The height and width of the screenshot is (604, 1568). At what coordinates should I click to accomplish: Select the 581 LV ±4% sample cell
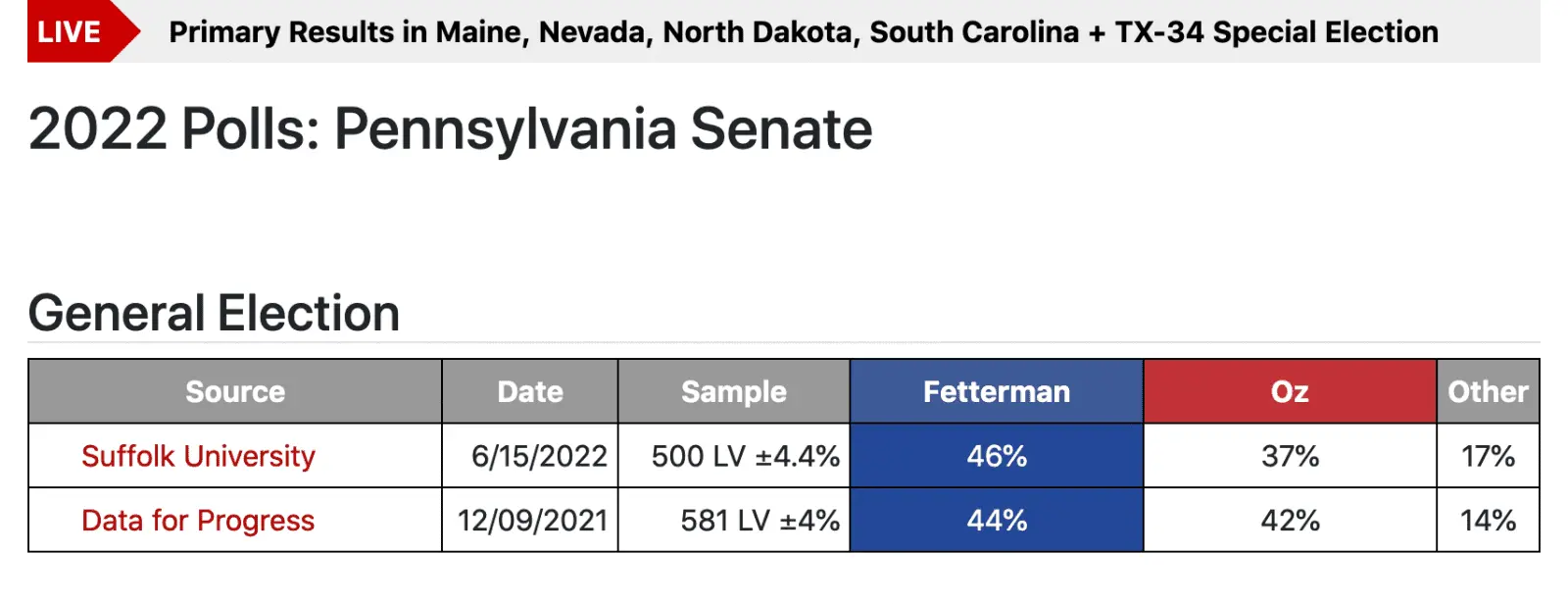tap(759, 521)
